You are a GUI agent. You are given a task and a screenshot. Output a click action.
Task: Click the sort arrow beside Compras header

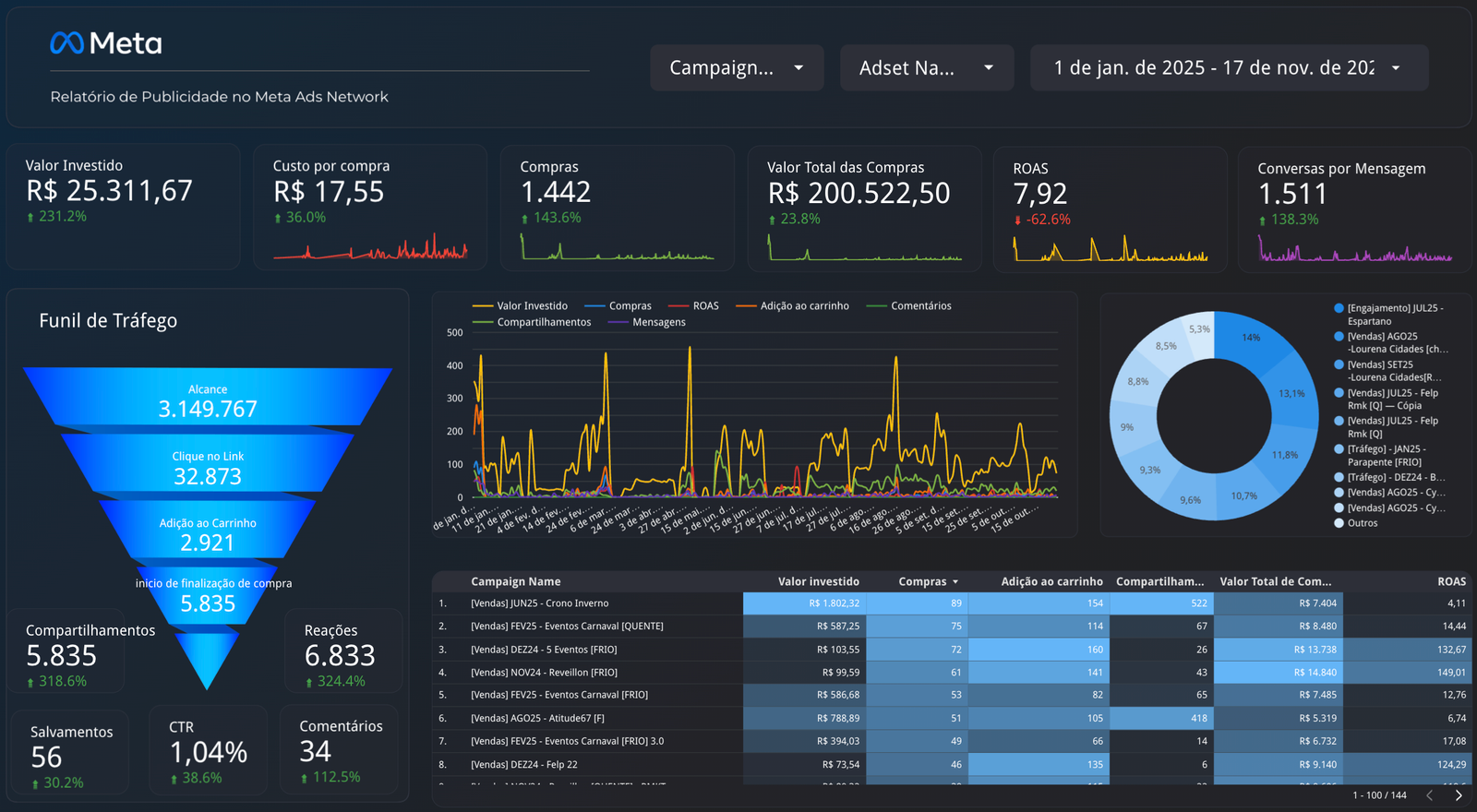click(x=955, y=582)
